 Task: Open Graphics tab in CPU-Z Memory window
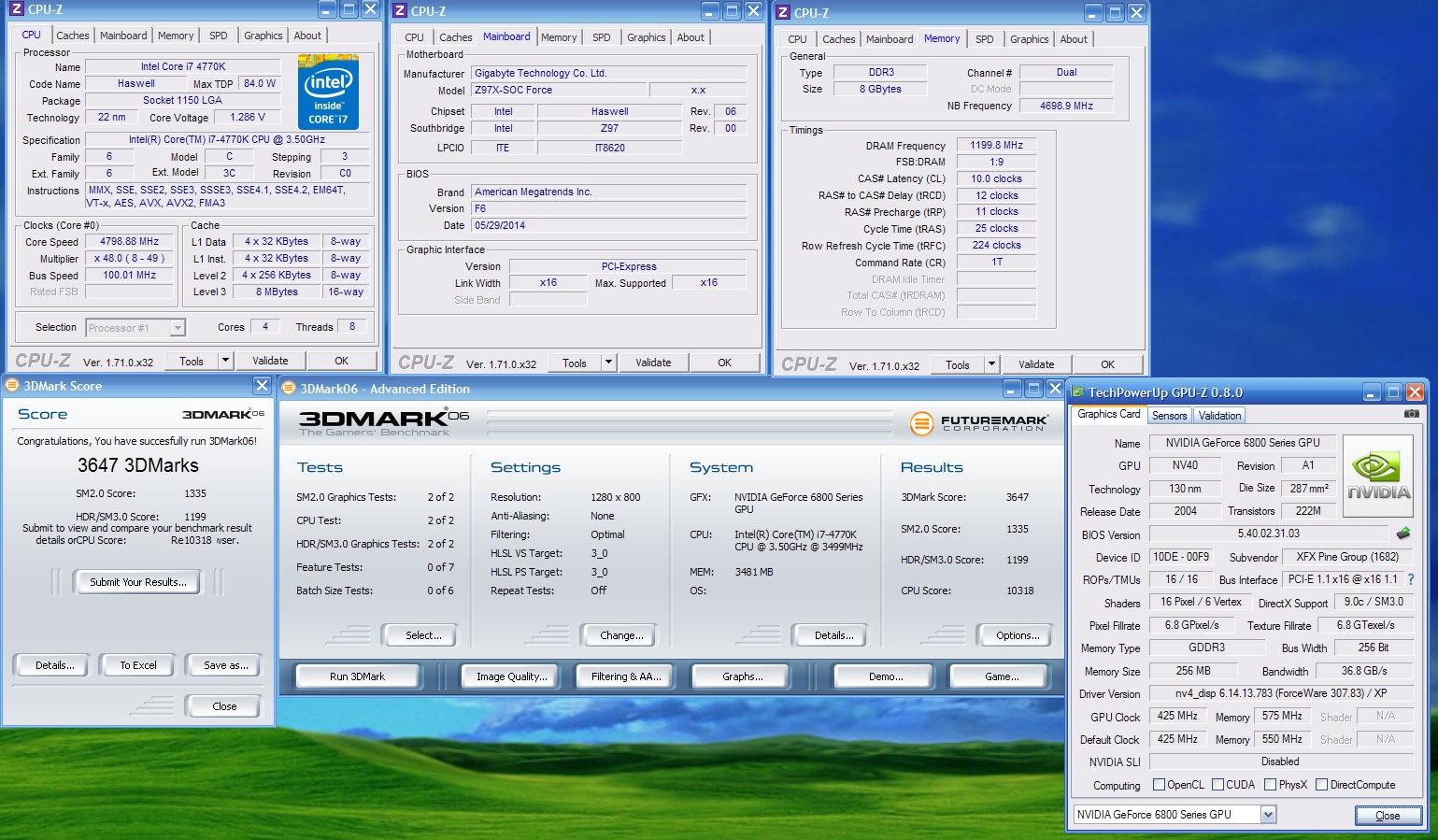coord(1029,39)
